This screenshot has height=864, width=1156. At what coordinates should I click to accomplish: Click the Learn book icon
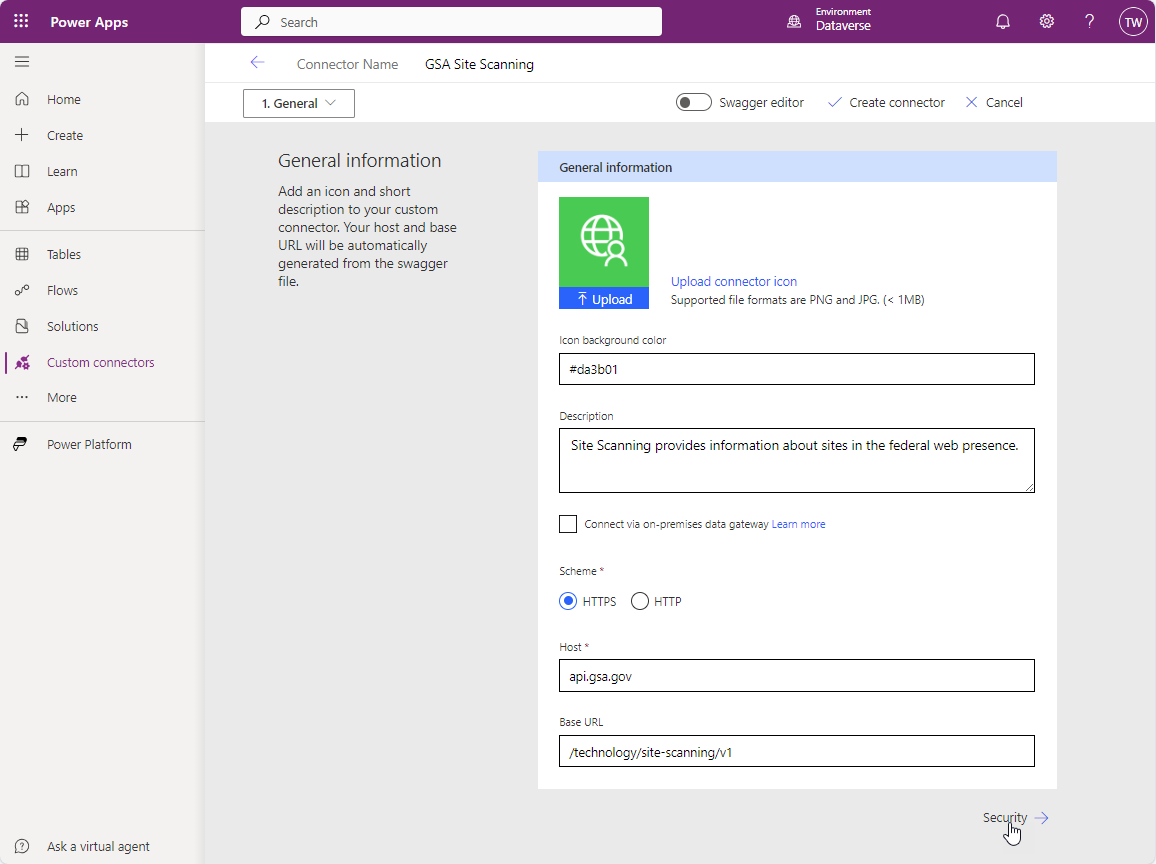[x=22, y=171]
